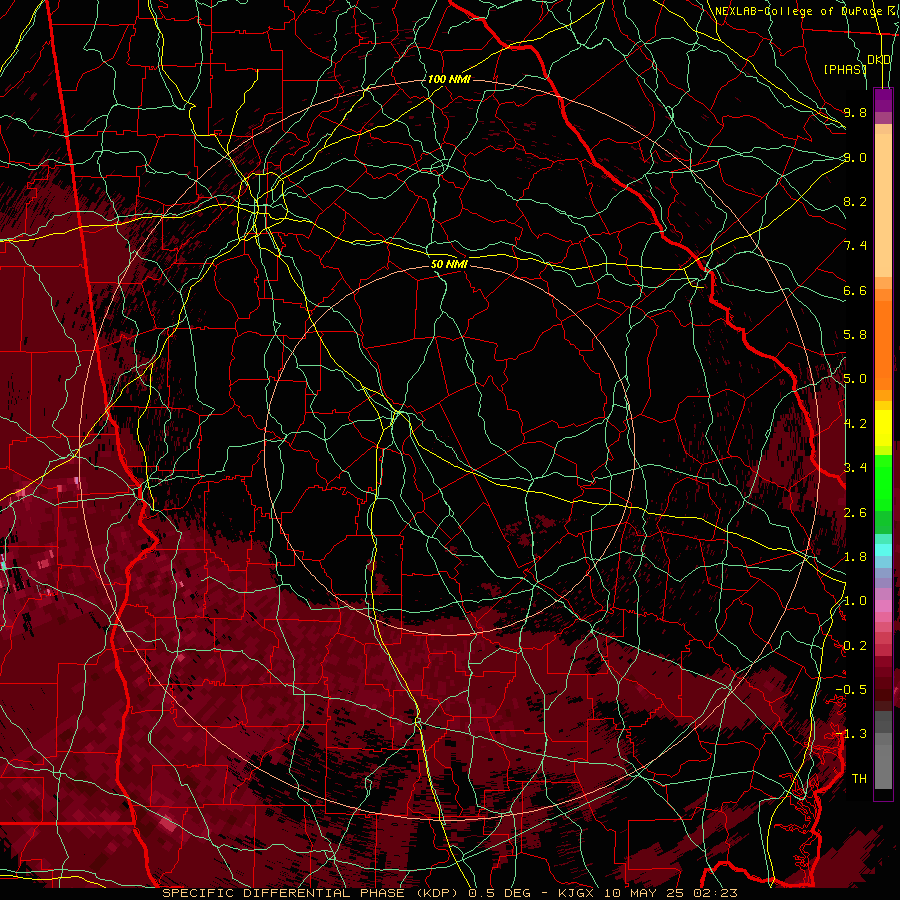Click the bright green segment of the color bar

coord(883,482)
